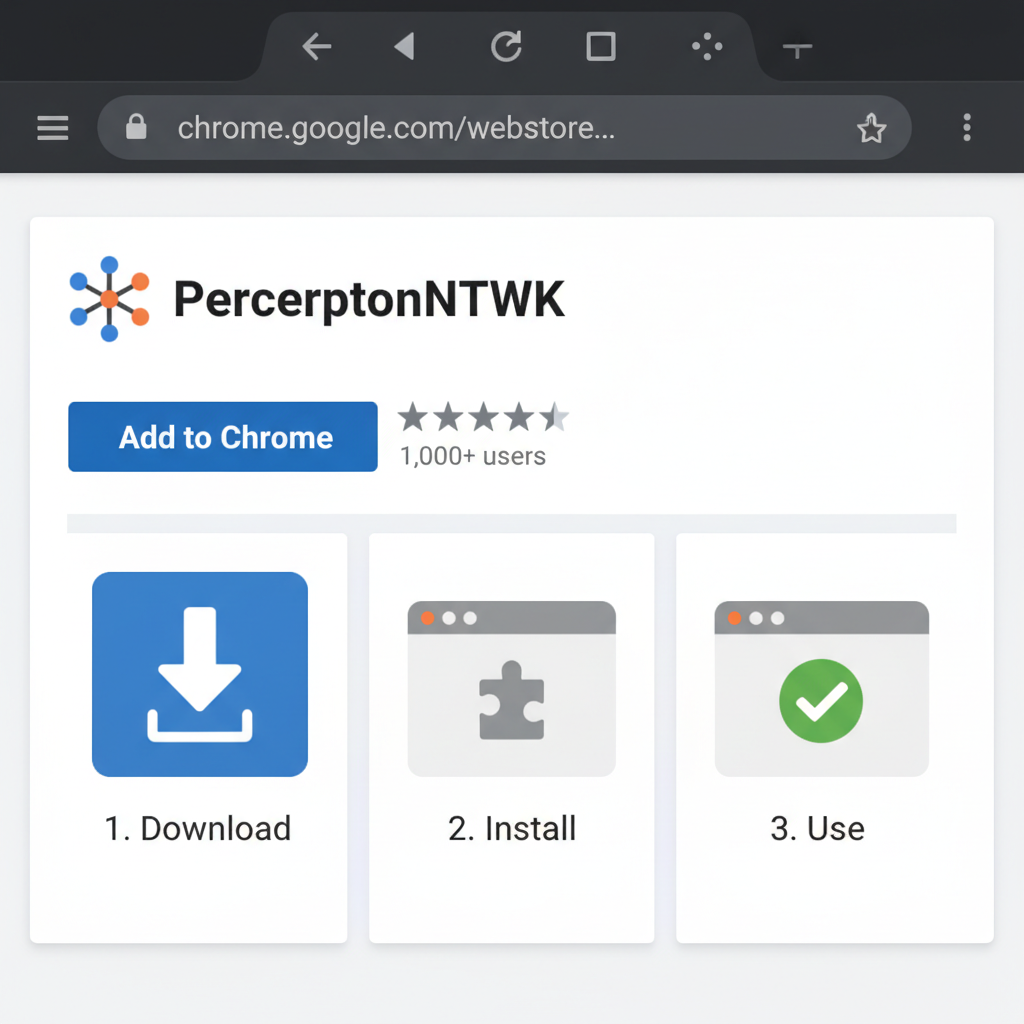
Task: Click the 1,000+ users link
Action: pos(472,456)
